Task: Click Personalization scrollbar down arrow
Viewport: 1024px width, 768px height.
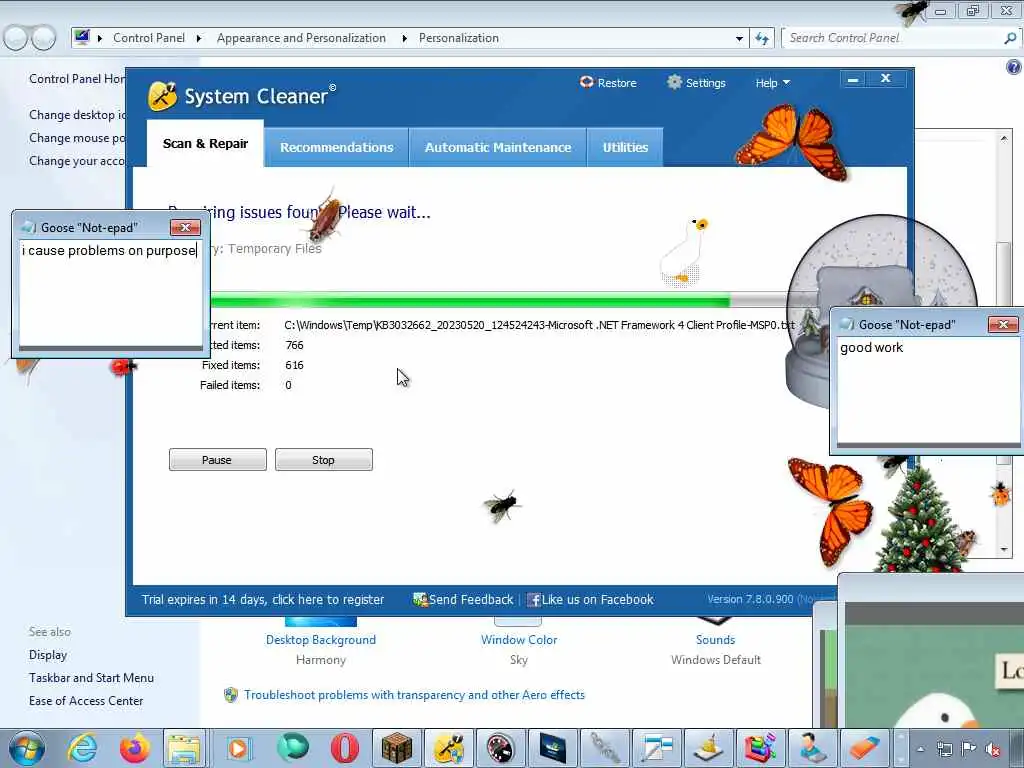Action: pyautogui.click(x=1004, y=549)
